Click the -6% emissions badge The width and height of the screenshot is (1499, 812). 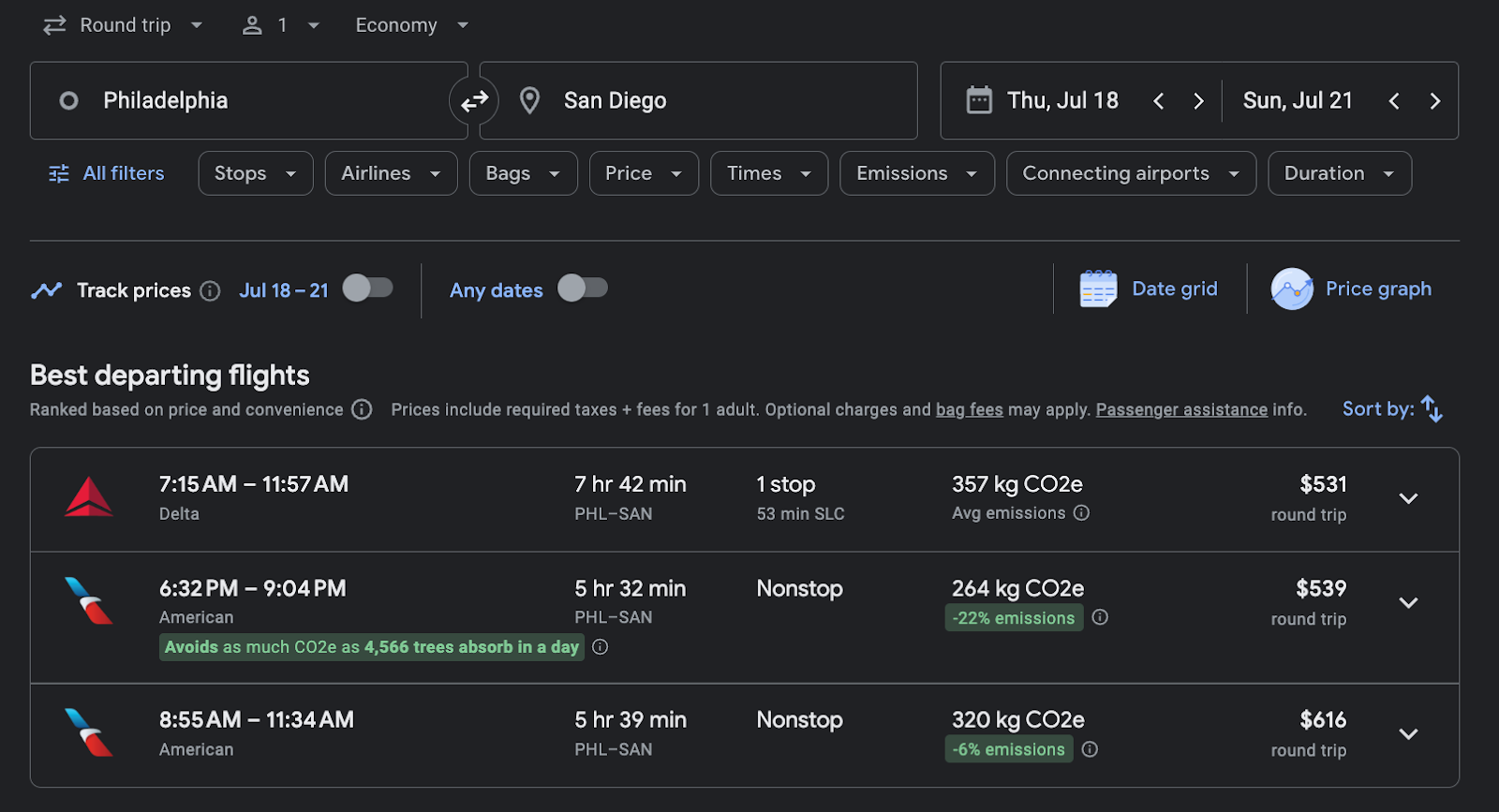coord(1009,749)
